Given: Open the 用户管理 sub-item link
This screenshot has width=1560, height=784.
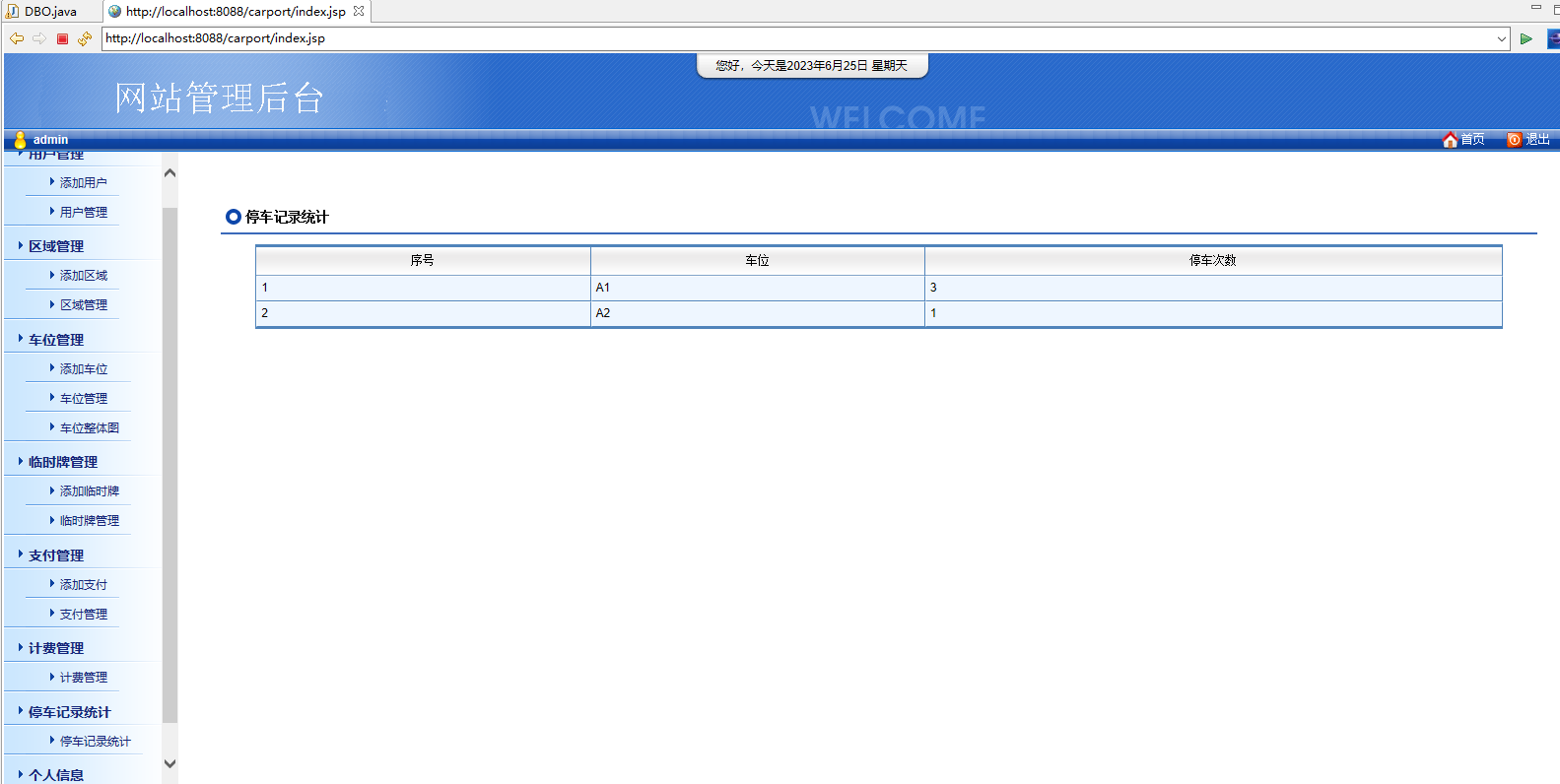Looking at the screenshot, I should coord(84,212).
